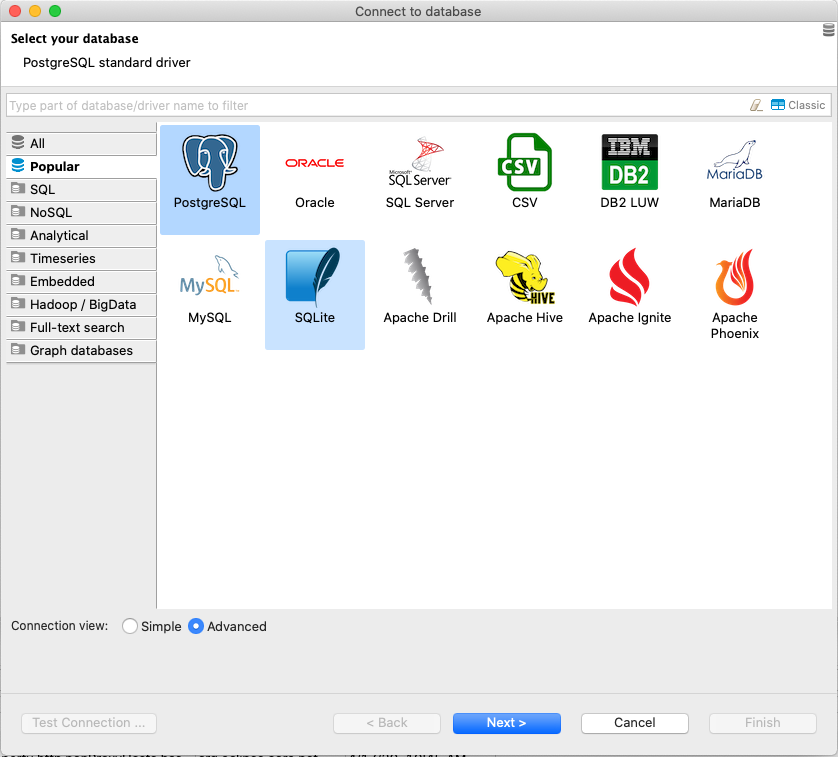Choose IBM DB2 LUW database
Viewport: 838px width, 757px height.
[x=630, y=163]
